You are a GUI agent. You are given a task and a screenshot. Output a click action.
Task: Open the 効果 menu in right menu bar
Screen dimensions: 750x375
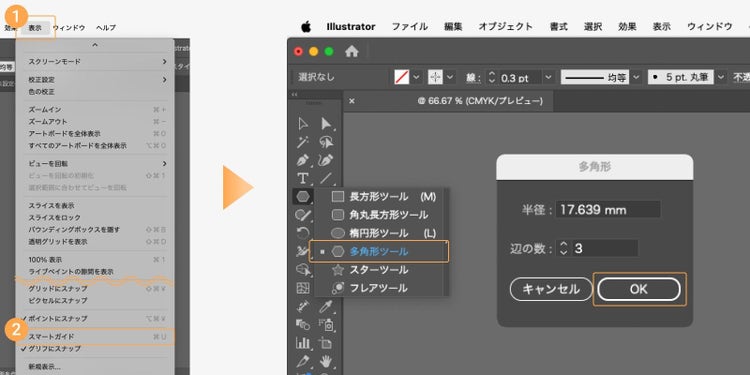pos(627,27)
